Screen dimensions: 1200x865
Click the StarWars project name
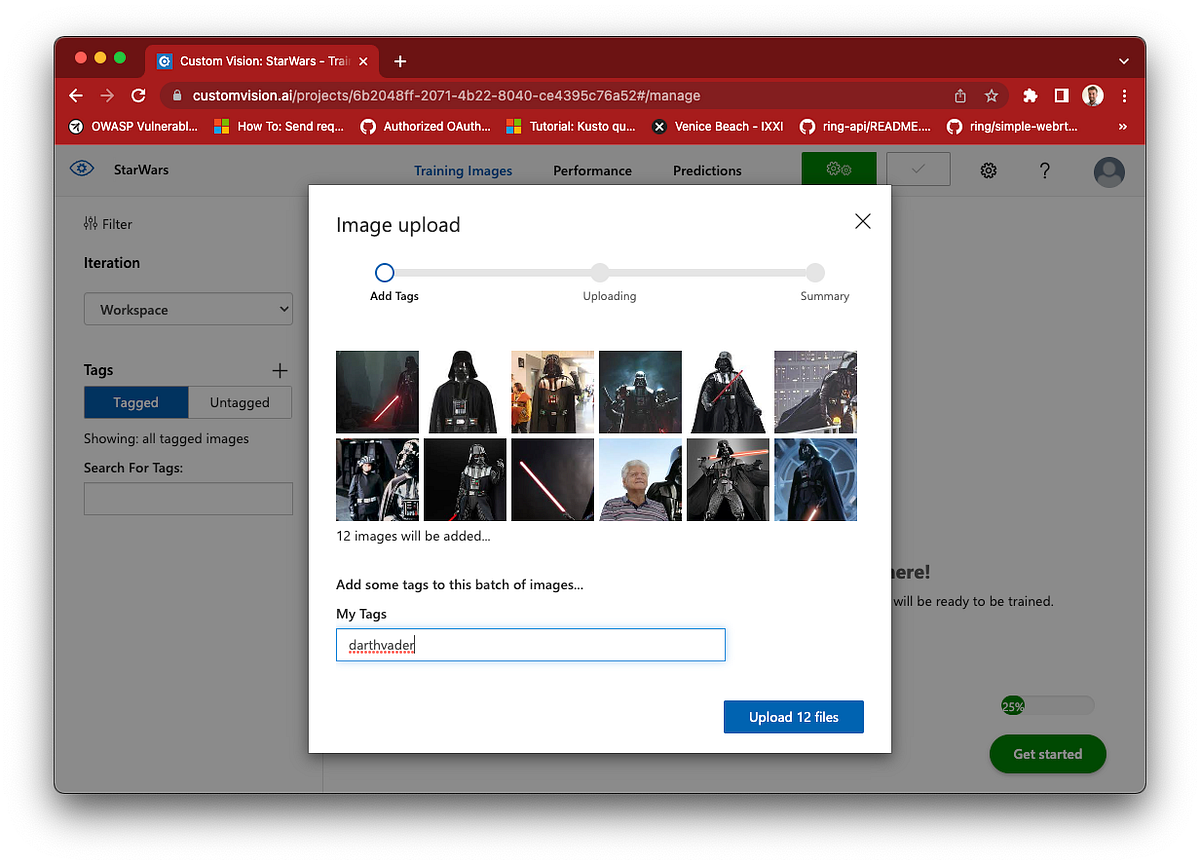[x=141, y=170]
